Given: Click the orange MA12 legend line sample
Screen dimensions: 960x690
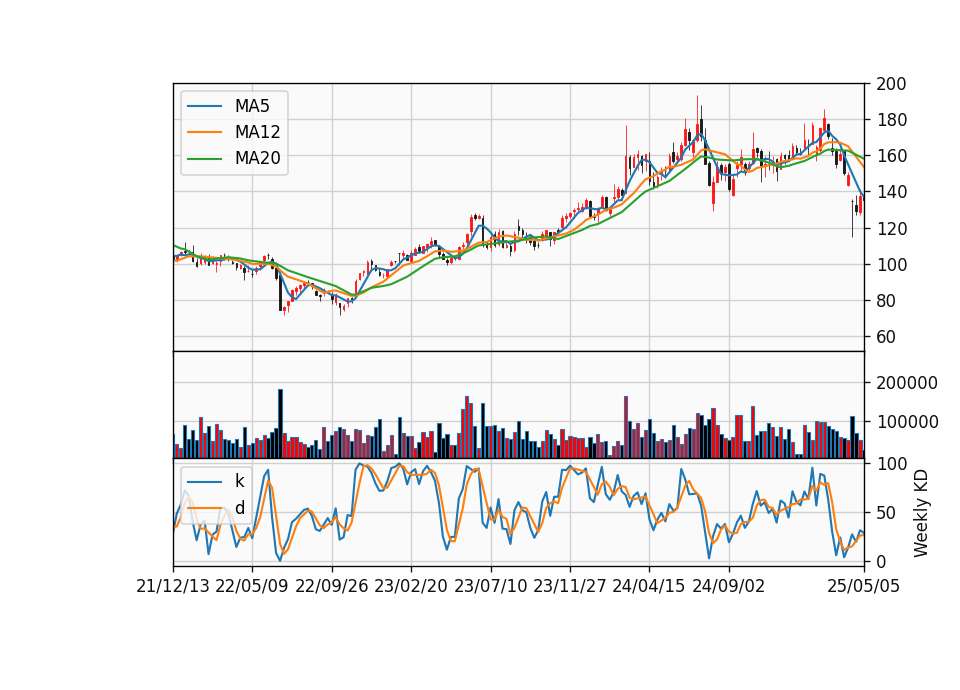Looking at the screenshot, I should point(204,132).
